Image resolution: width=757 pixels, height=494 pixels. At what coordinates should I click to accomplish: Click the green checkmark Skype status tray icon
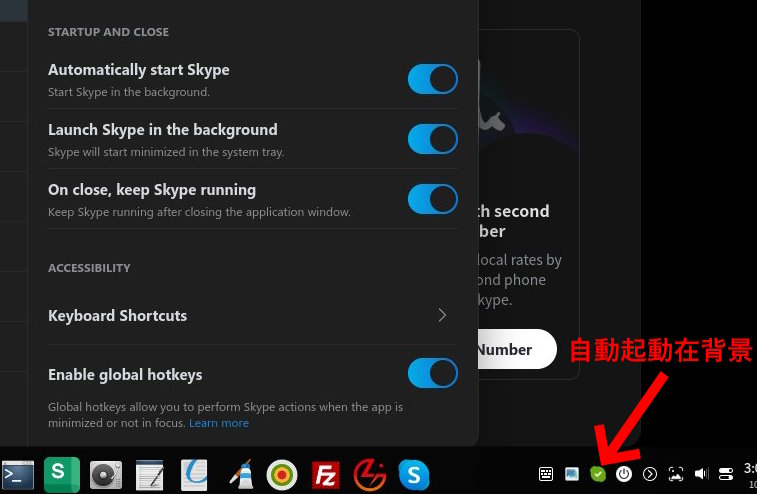(598, 474)
